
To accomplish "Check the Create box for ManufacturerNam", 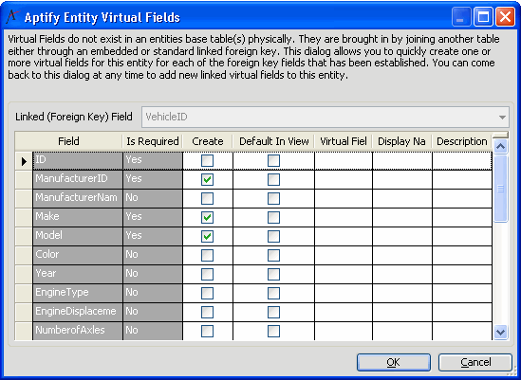I will tap(207, 198).
